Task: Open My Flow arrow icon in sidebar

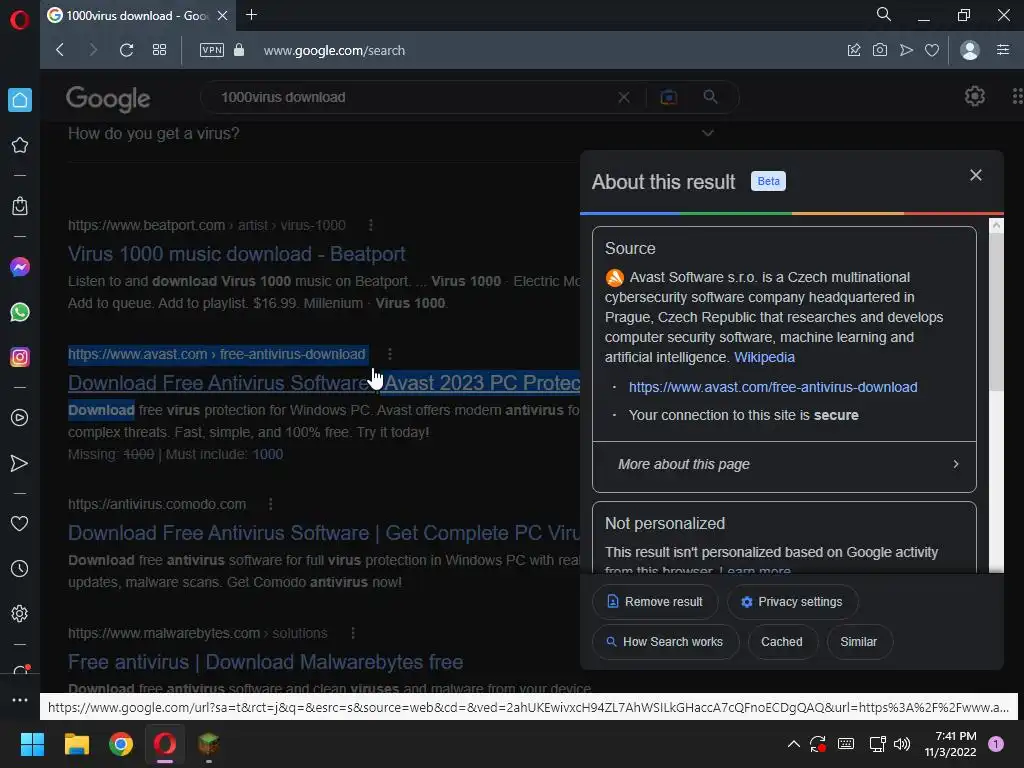Action: click(20, 464)
